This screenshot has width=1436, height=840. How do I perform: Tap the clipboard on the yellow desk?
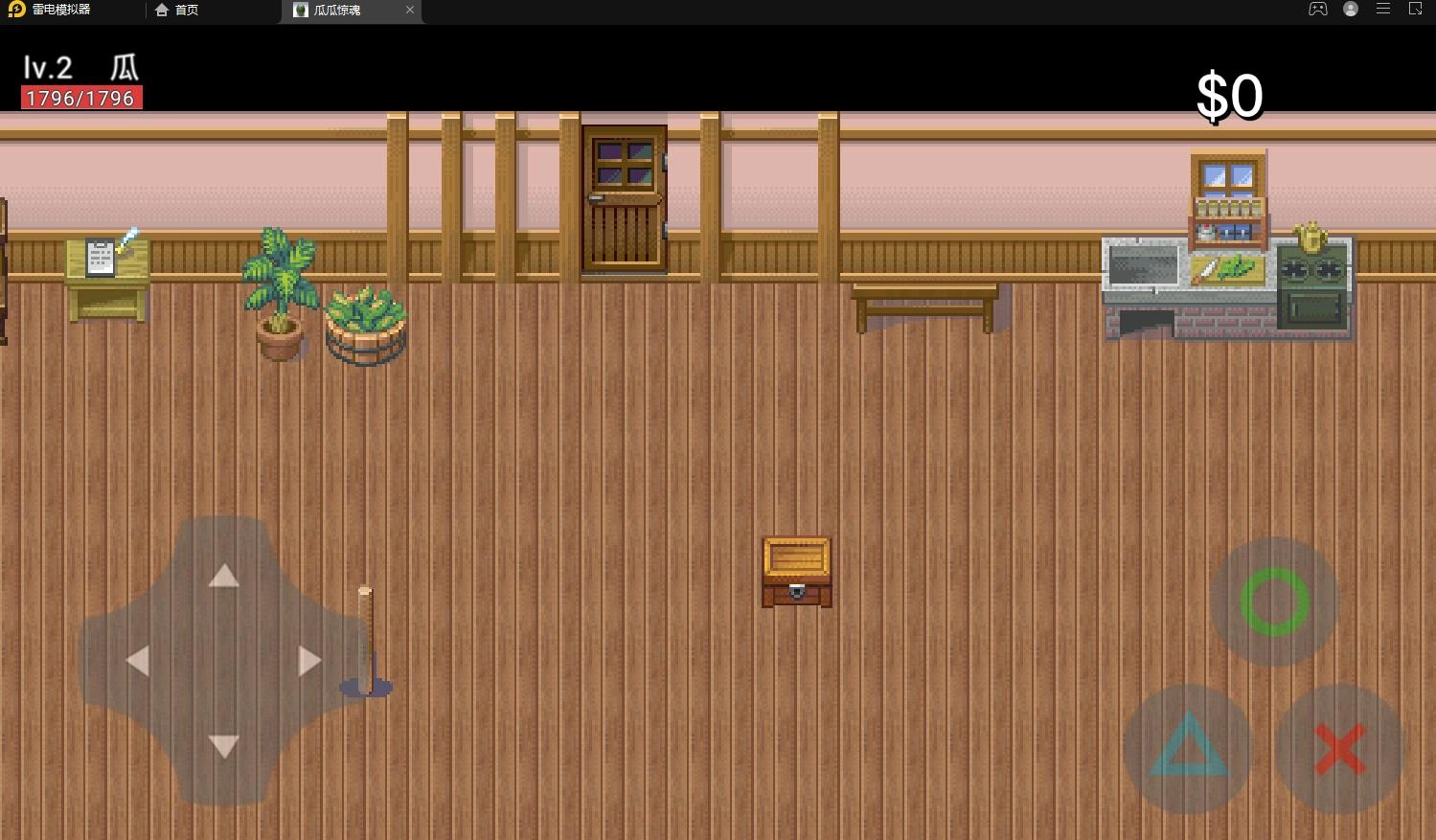pos(101,257)
